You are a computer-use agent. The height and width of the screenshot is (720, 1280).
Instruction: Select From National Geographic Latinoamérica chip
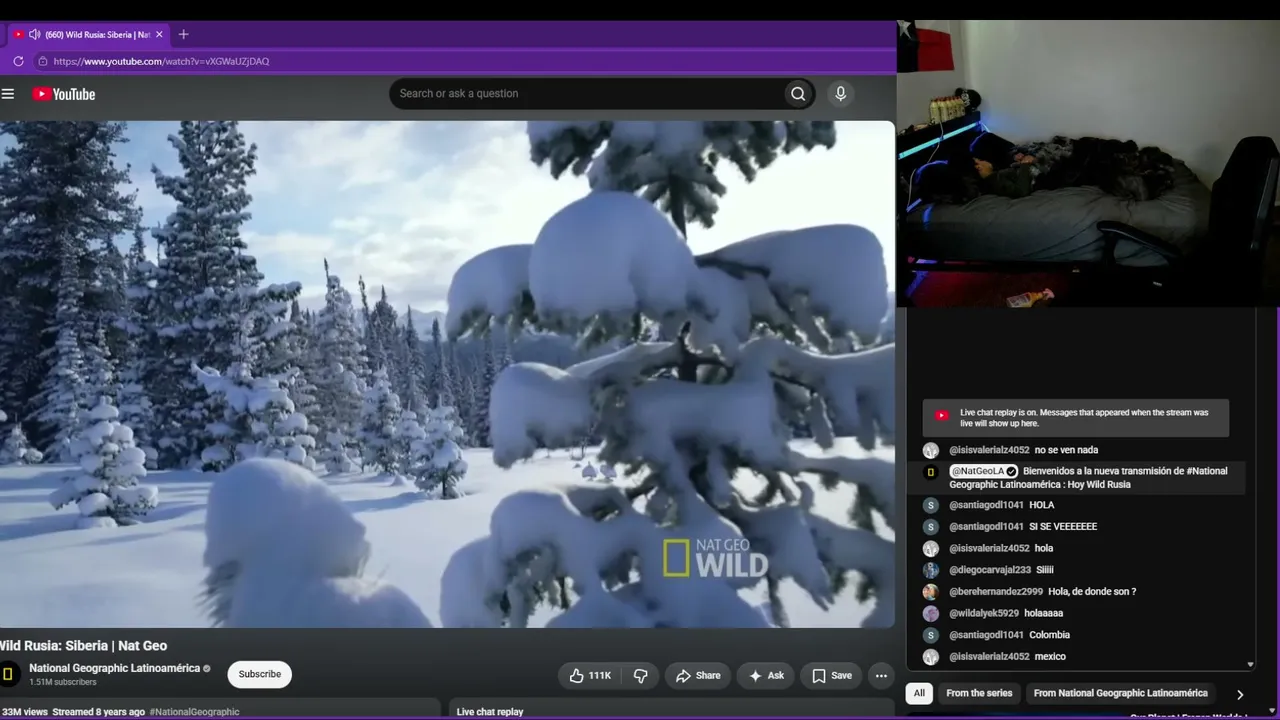click(1120, 693)
